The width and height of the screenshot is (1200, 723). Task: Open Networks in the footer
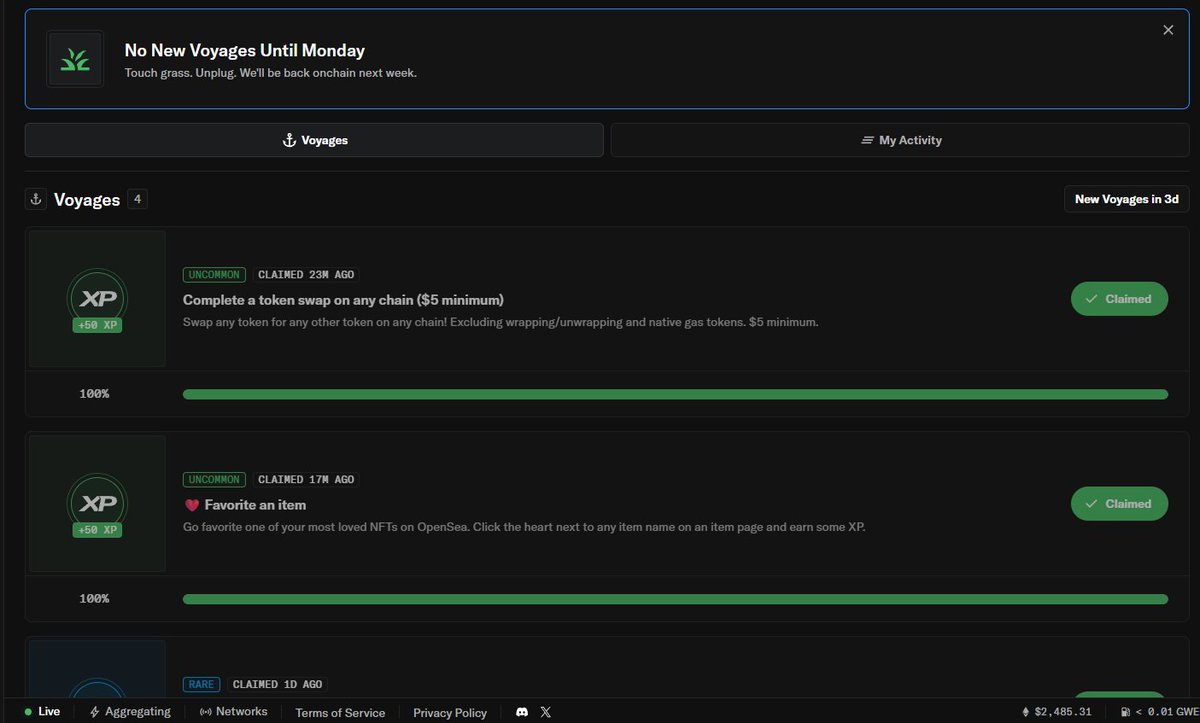[234, 712]
